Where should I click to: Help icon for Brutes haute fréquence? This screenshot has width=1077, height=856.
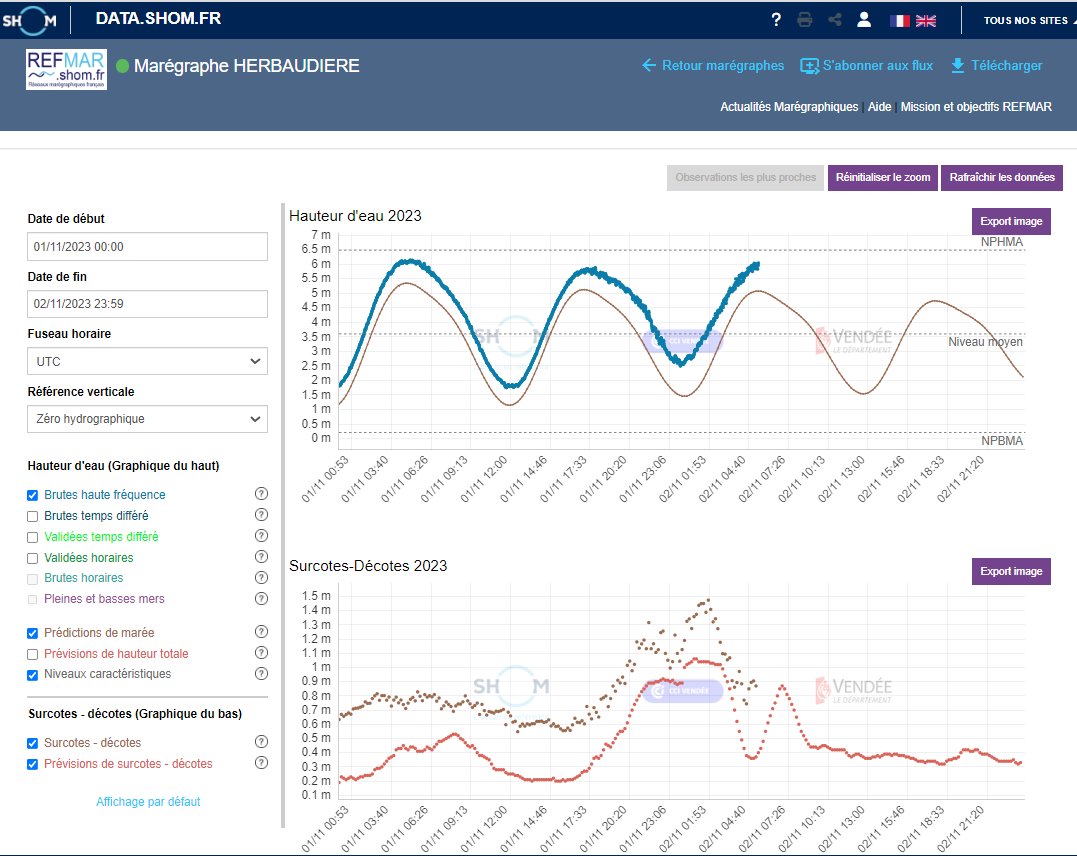261,494
